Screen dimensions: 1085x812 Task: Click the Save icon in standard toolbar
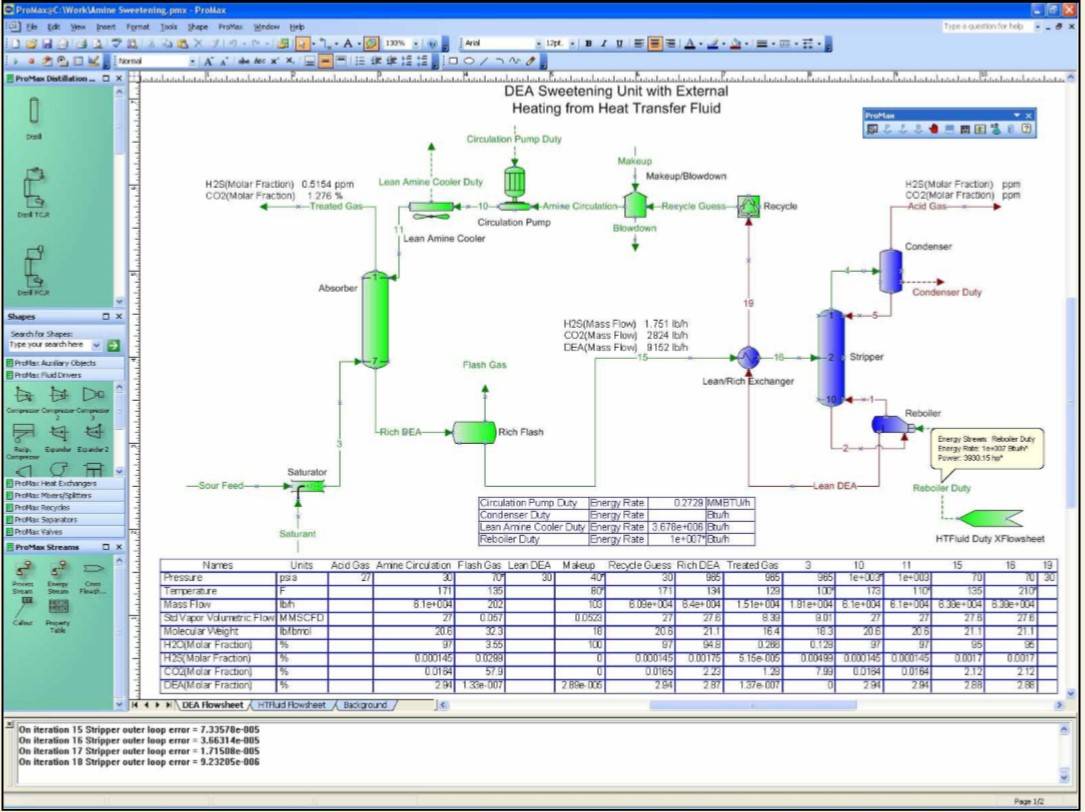click(47, 43)
